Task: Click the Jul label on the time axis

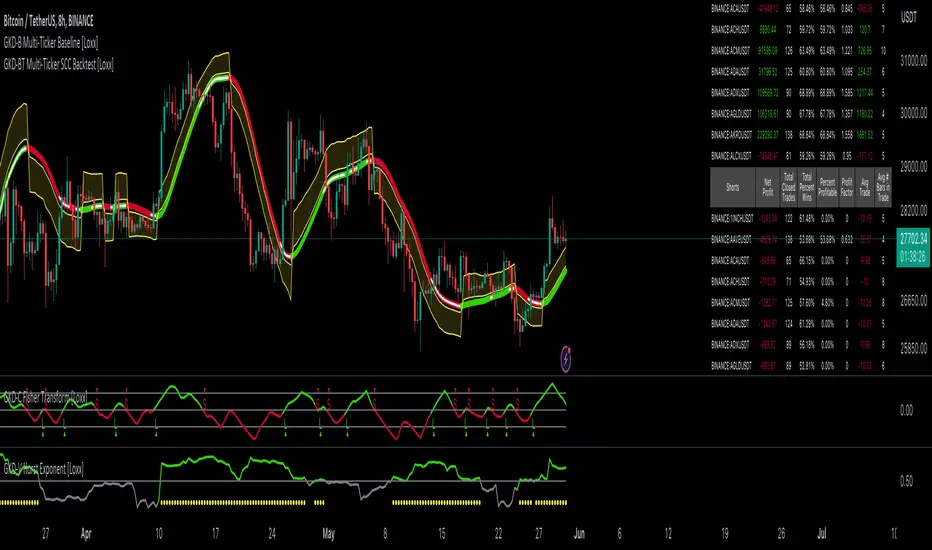Action: point(821,534)
